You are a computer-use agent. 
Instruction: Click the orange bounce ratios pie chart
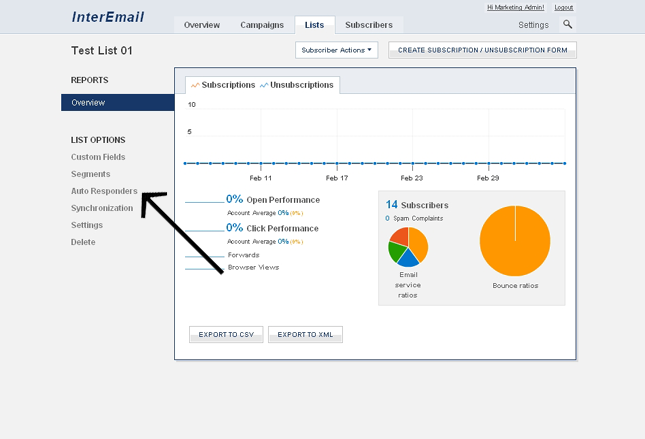515,241
